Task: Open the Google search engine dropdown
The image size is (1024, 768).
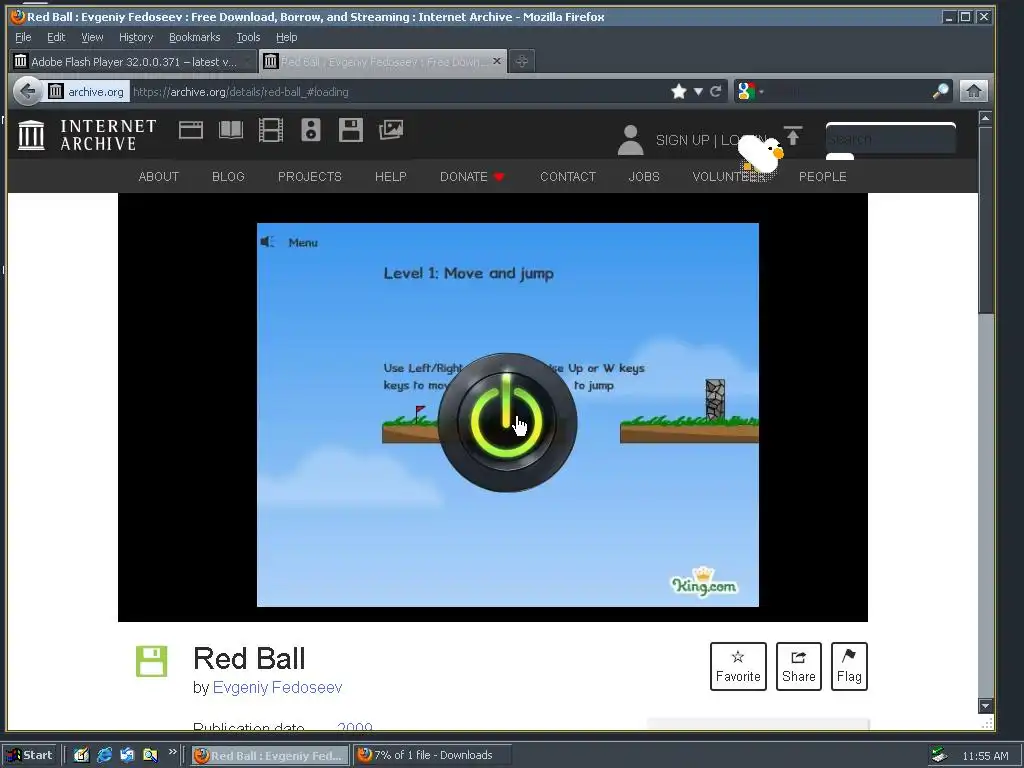Action: tap(750, 91)
